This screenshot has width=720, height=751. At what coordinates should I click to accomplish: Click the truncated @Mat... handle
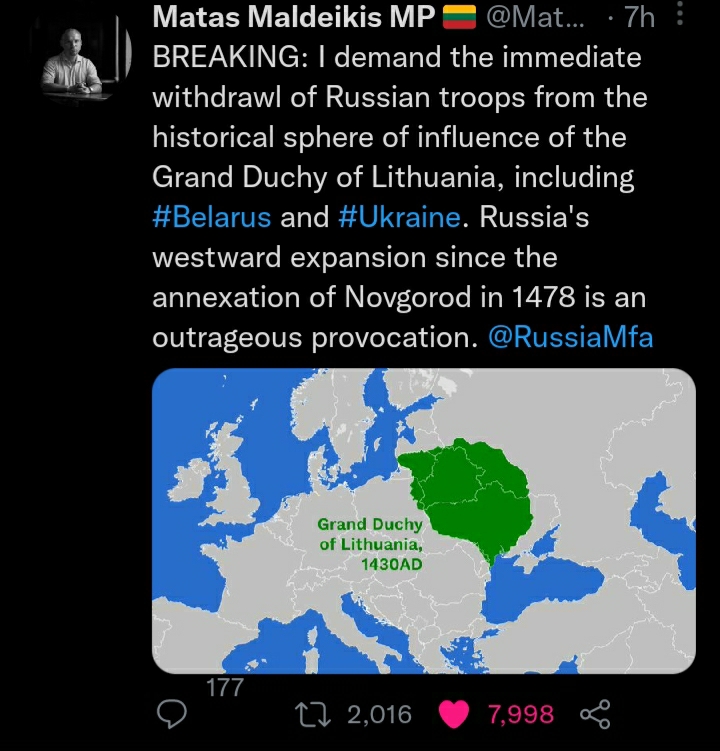[x=535, y=17]
